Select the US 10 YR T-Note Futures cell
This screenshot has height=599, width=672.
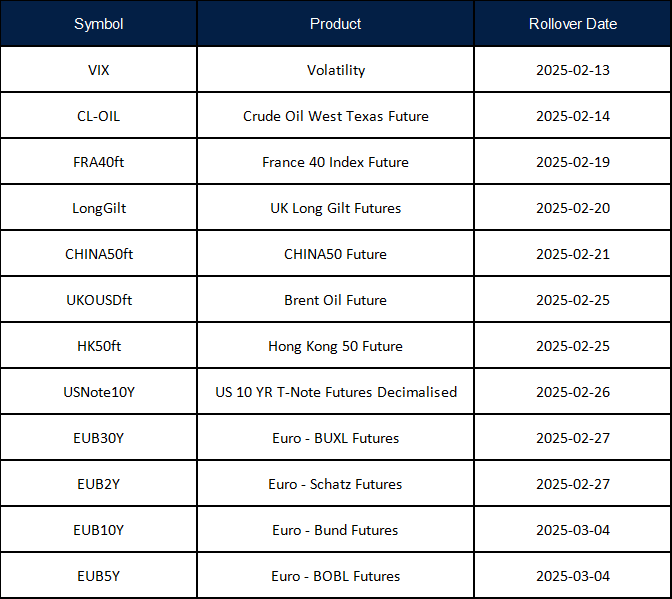pos(336,392)
